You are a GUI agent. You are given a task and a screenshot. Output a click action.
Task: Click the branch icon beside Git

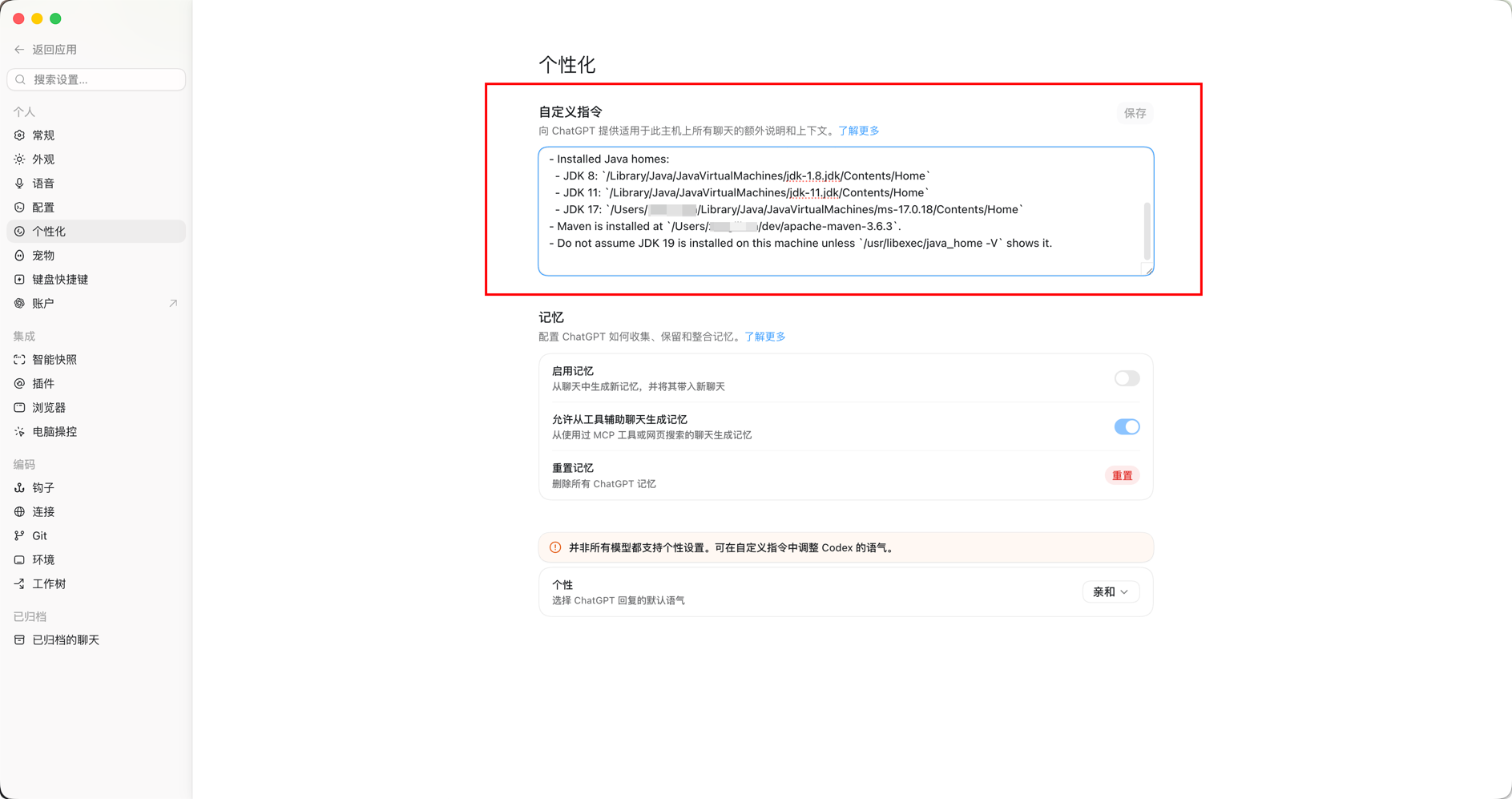19,536
